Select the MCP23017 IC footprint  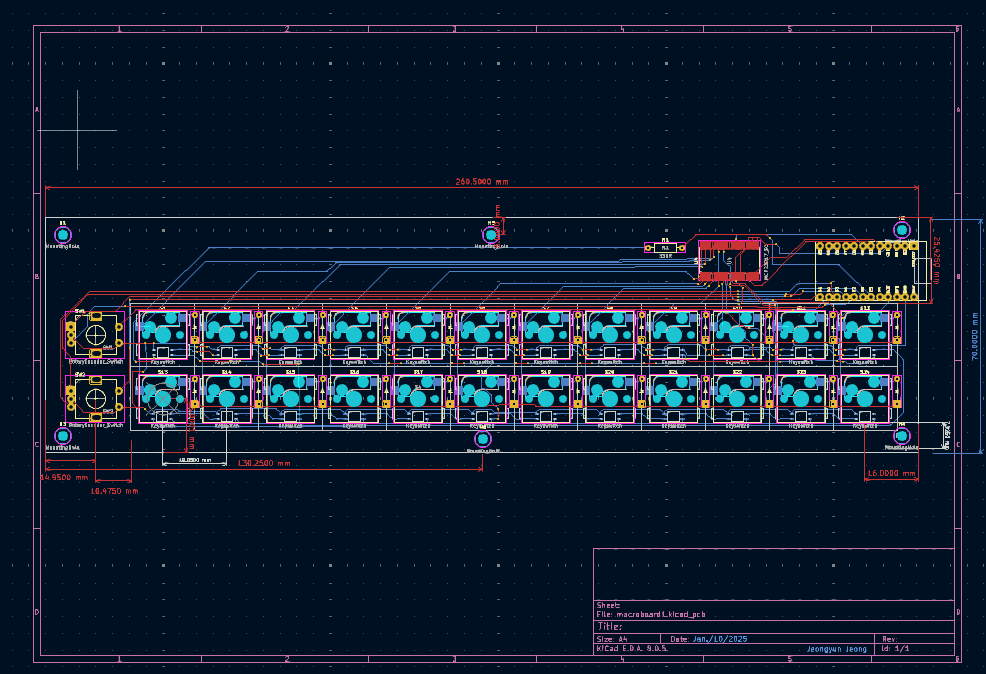(x=727, y=260)
